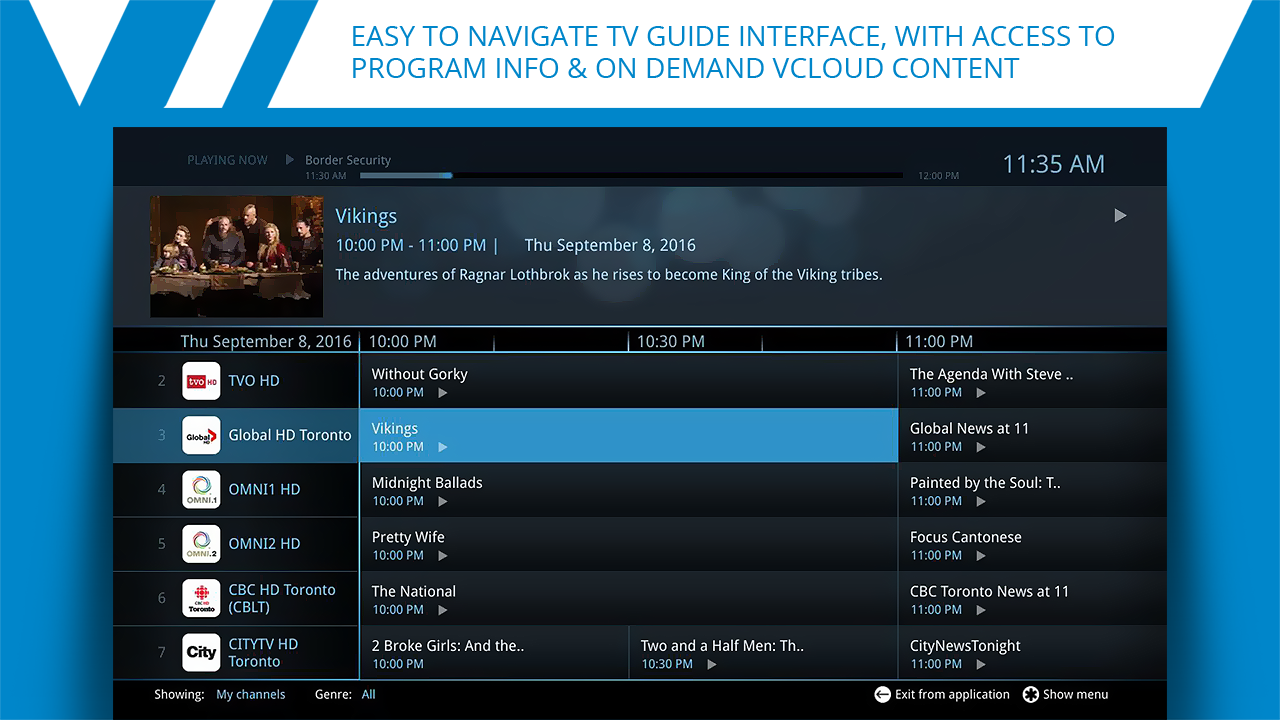
Task: Click the CBC HD Toronto channel logo
Action: click(x=201, y=598)
